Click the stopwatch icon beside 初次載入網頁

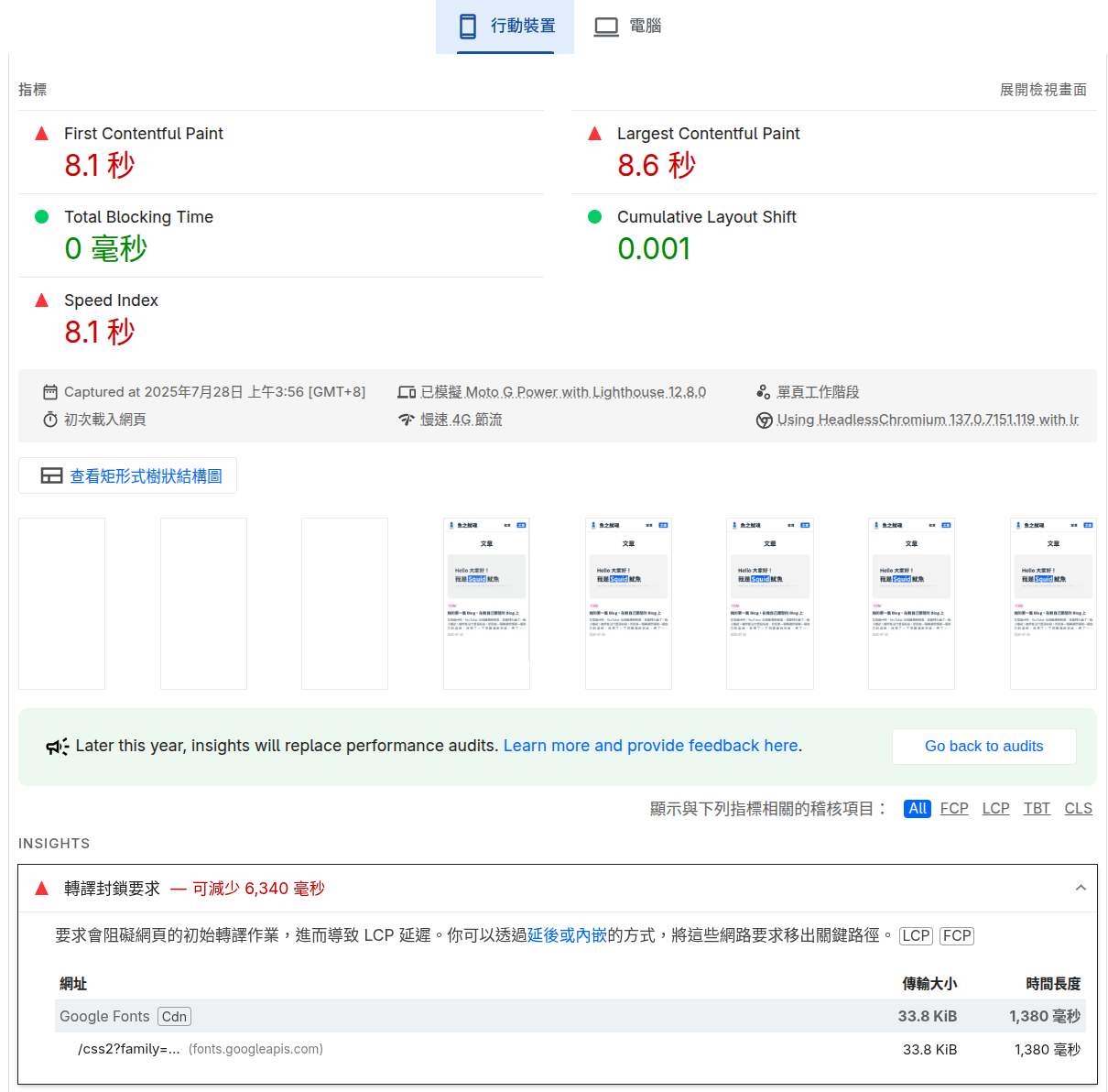(x=50, y=420)
